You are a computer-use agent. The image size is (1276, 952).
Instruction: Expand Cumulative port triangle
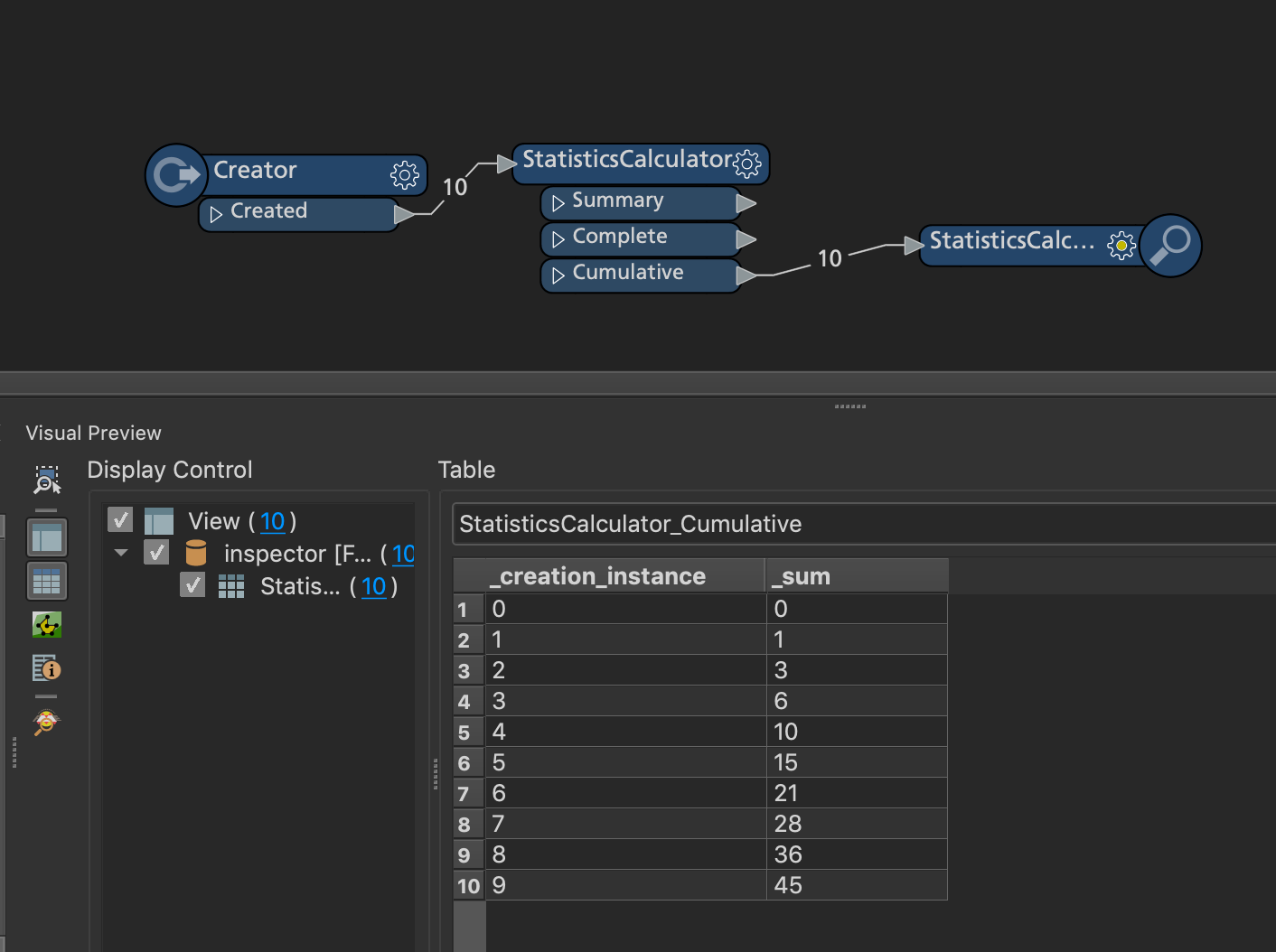558,275
